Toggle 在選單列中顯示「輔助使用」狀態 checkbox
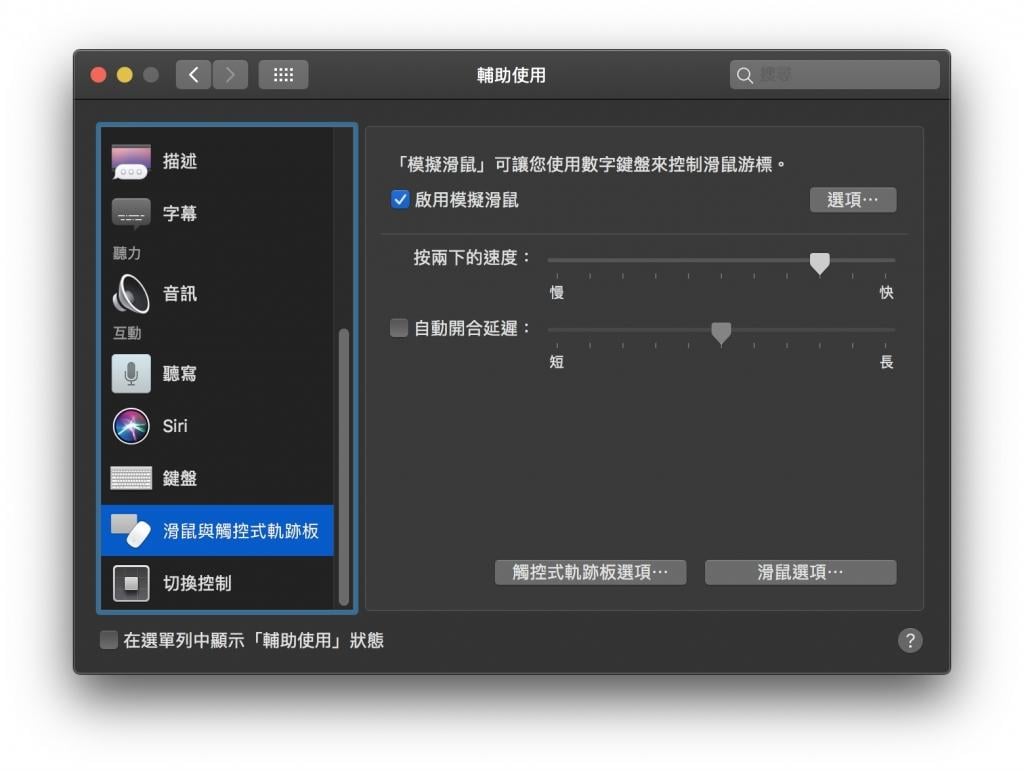 pyautogui.click(x=108, y=640)
